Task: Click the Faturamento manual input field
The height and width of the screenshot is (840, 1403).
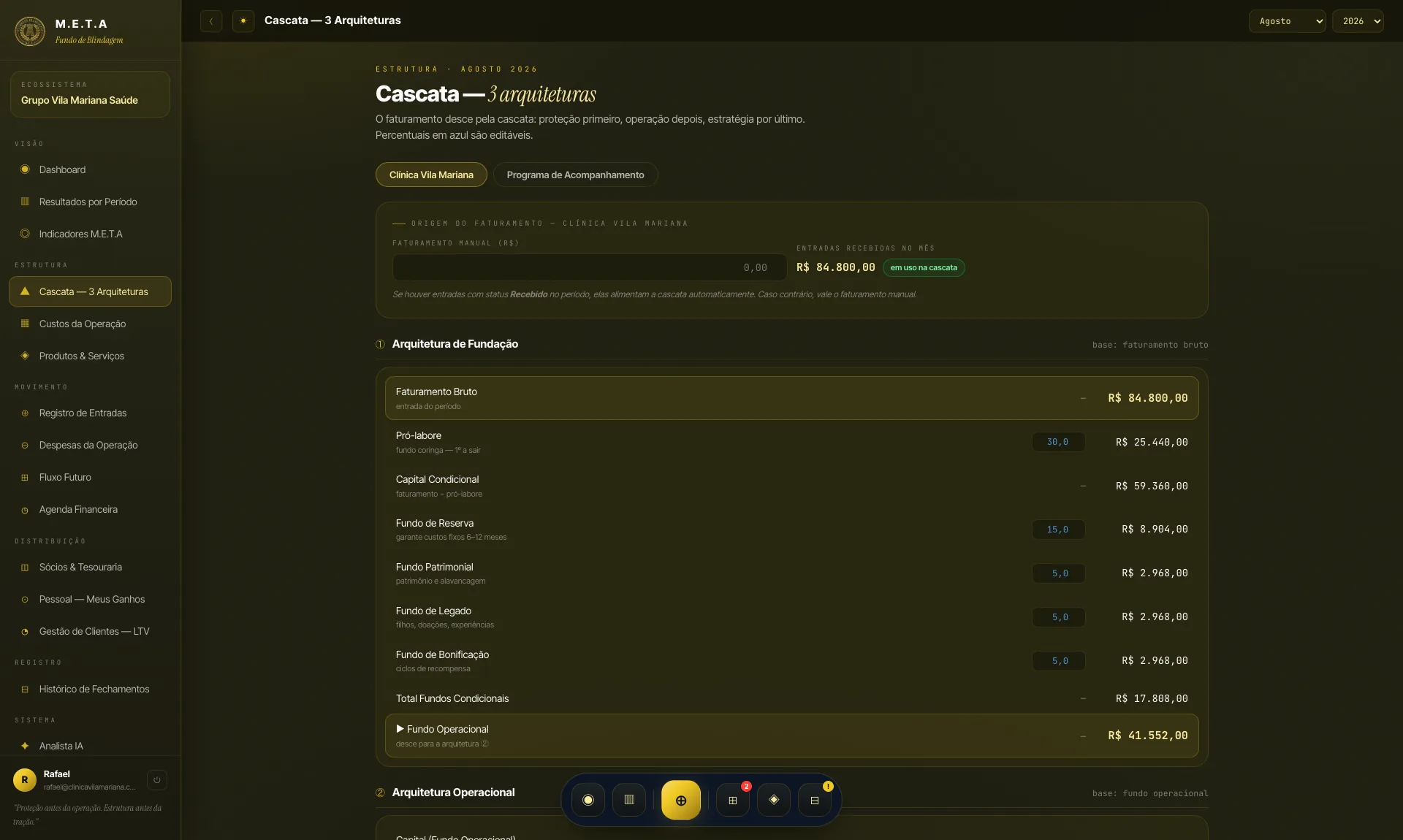Action: coord(589,267)
